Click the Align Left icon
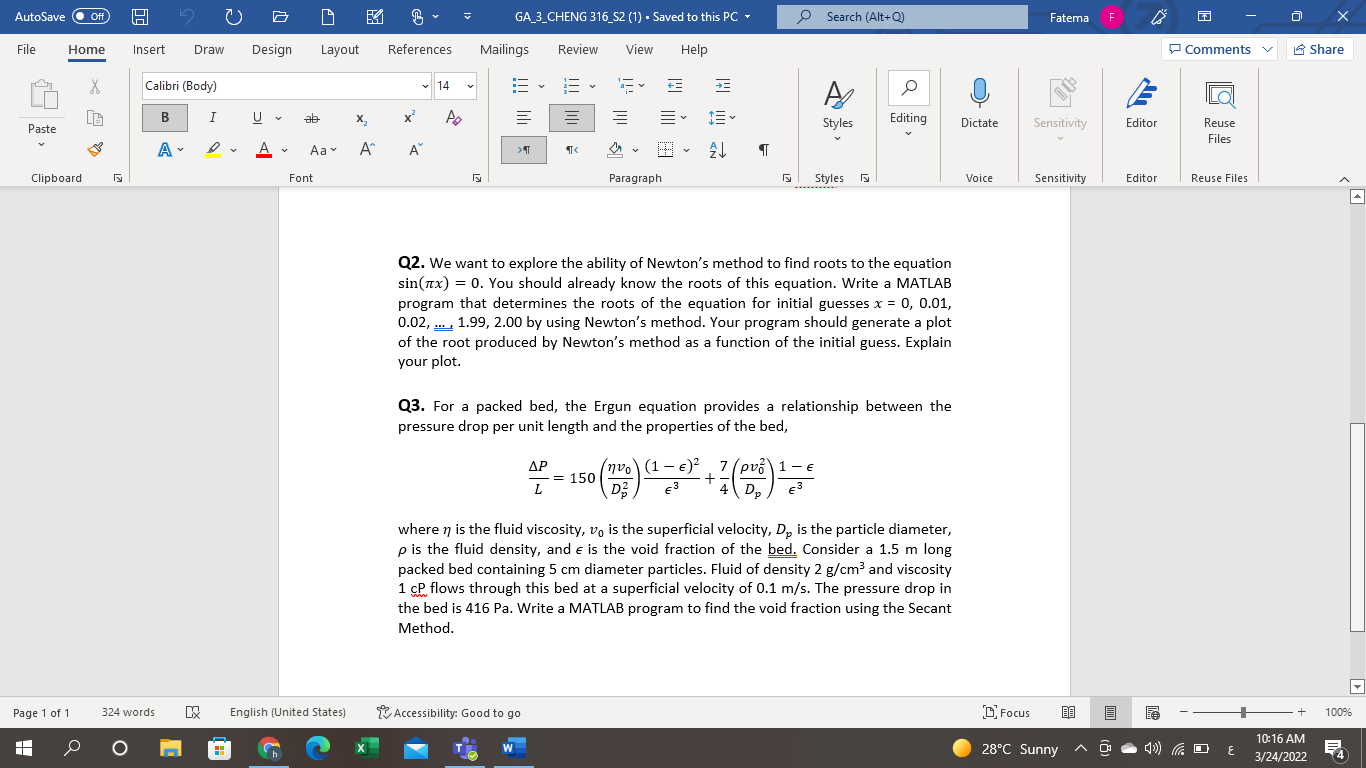Viewport: 1366px width, 768px height. pos(523,118)
